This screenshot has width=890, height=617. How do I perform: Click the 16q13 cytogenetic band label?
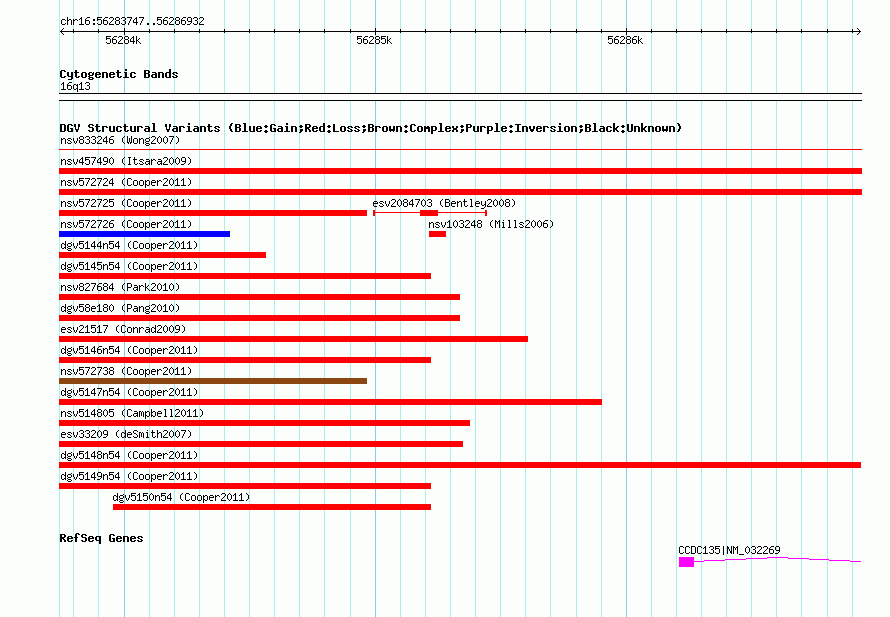point(75,86)
